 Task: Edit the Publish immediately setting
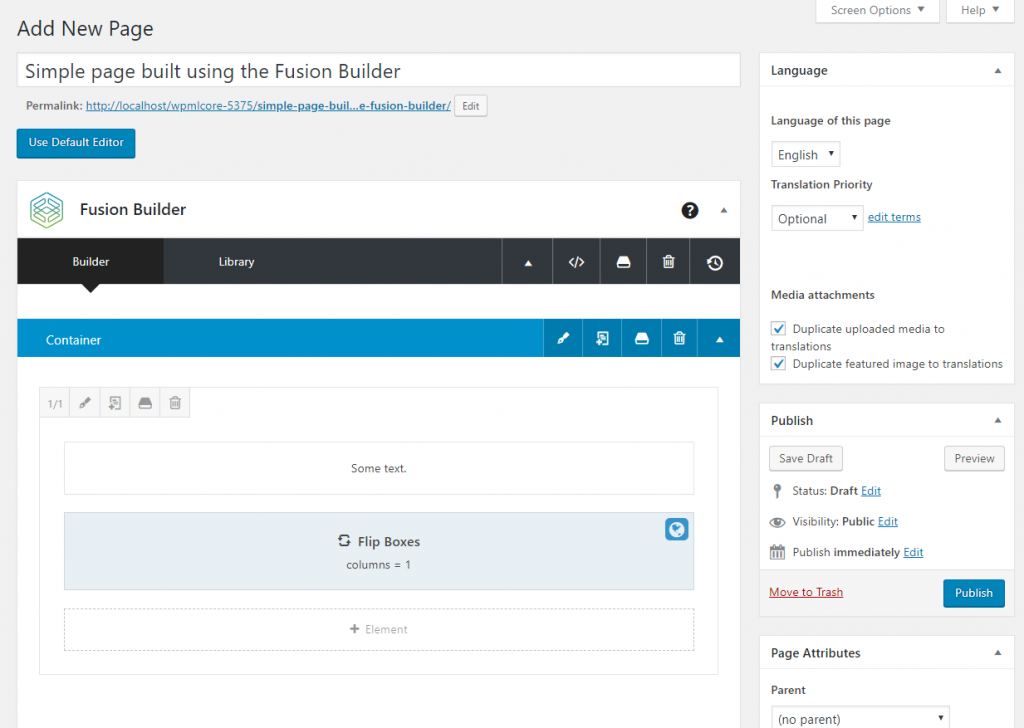tap(913, 552)
